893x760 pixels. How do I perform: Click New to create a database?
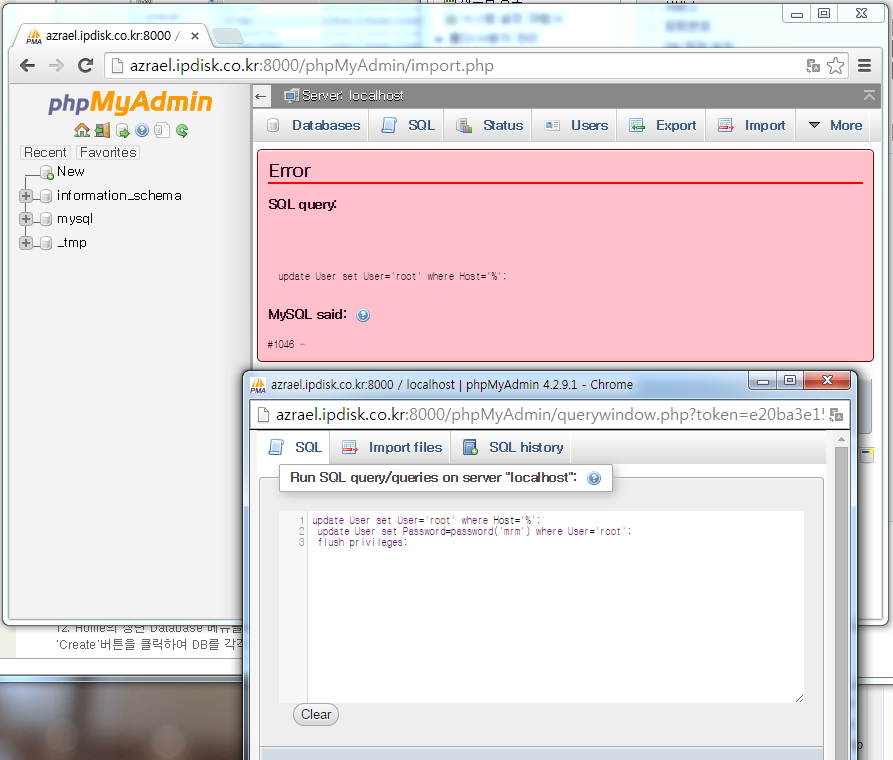(x=71, y=171)
